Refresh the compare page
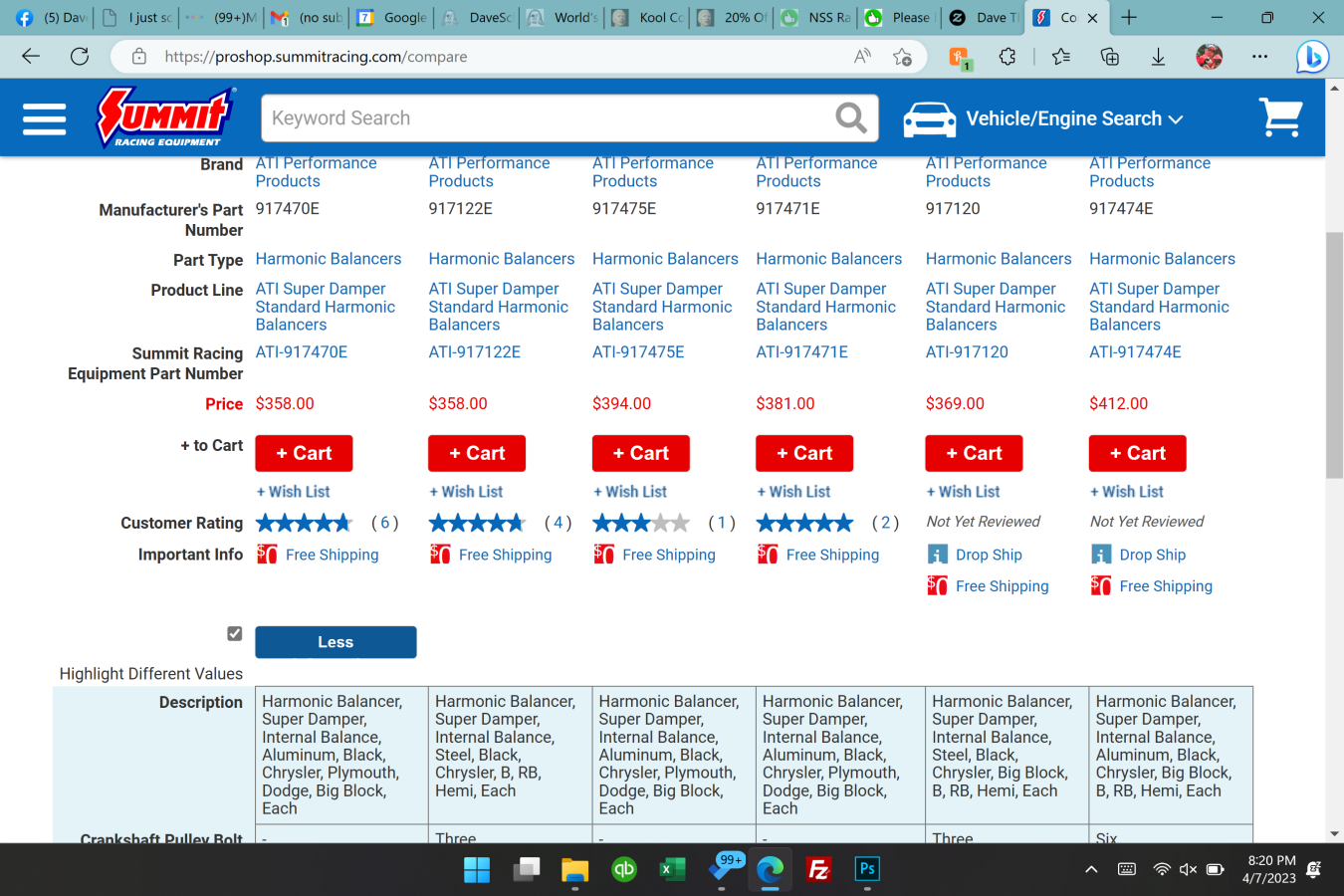Image resolution: width=1344 pixels, height=896 pixels. pos(80,57)
